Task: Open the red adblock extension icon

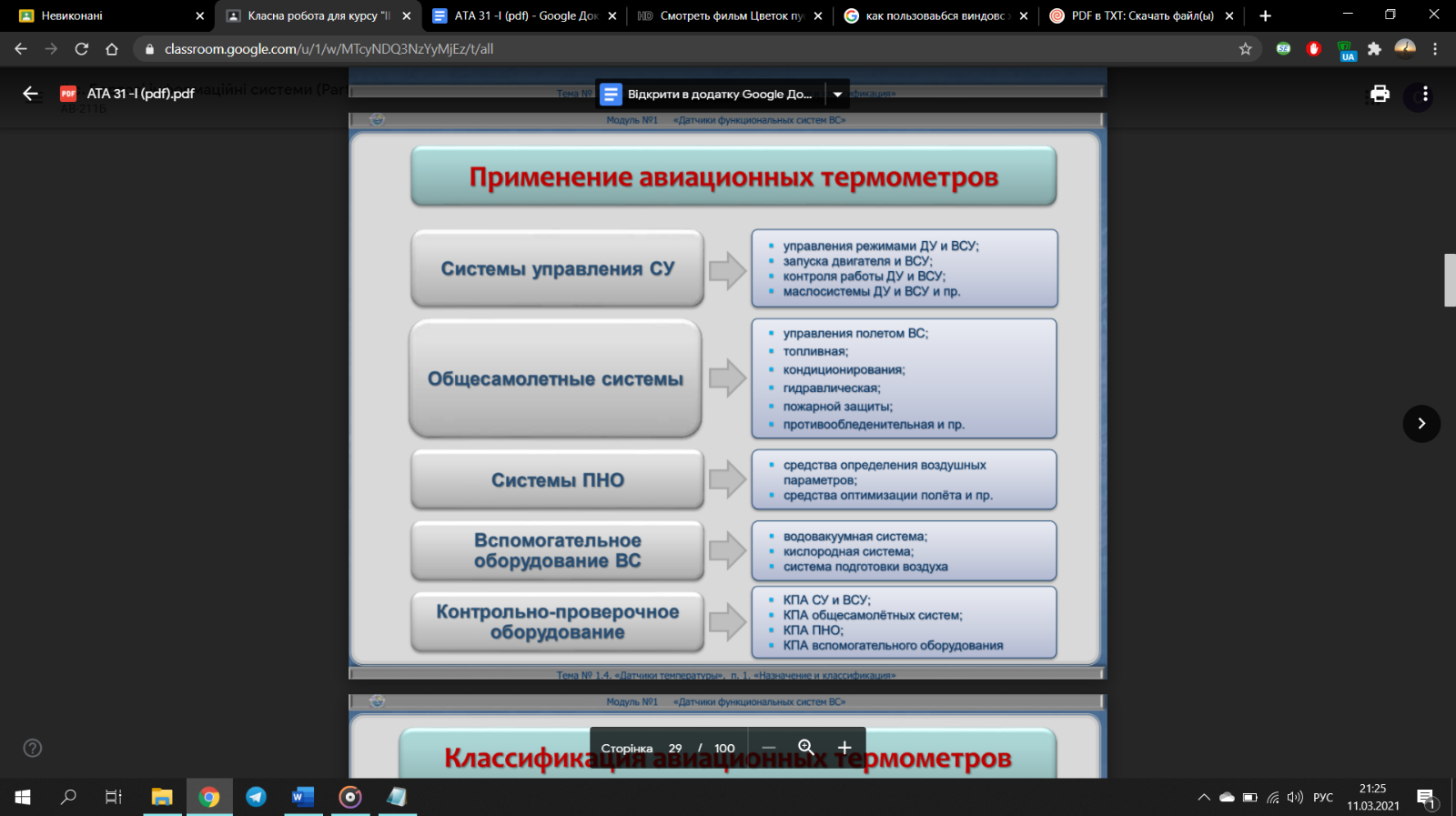Action: [1313, 49]
